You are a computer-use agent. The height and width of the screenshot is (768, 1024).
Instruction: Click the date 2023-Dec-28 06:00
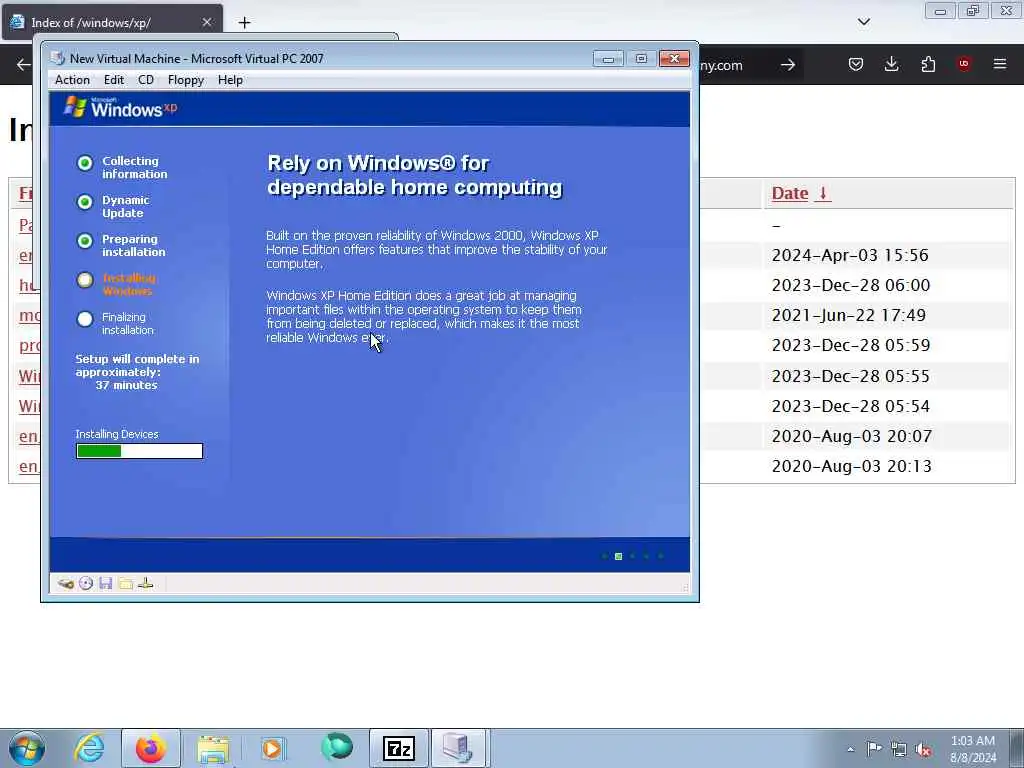click(x=850, y=285)
